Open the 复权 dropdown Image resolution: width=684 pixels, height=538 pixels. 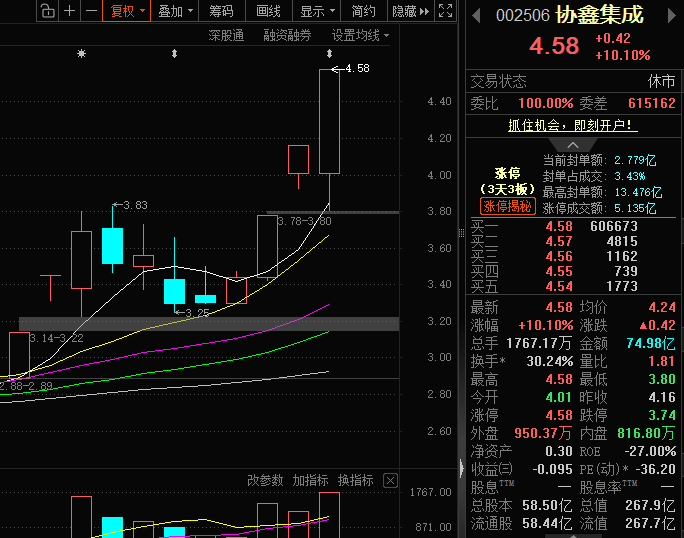click(127, 11)
